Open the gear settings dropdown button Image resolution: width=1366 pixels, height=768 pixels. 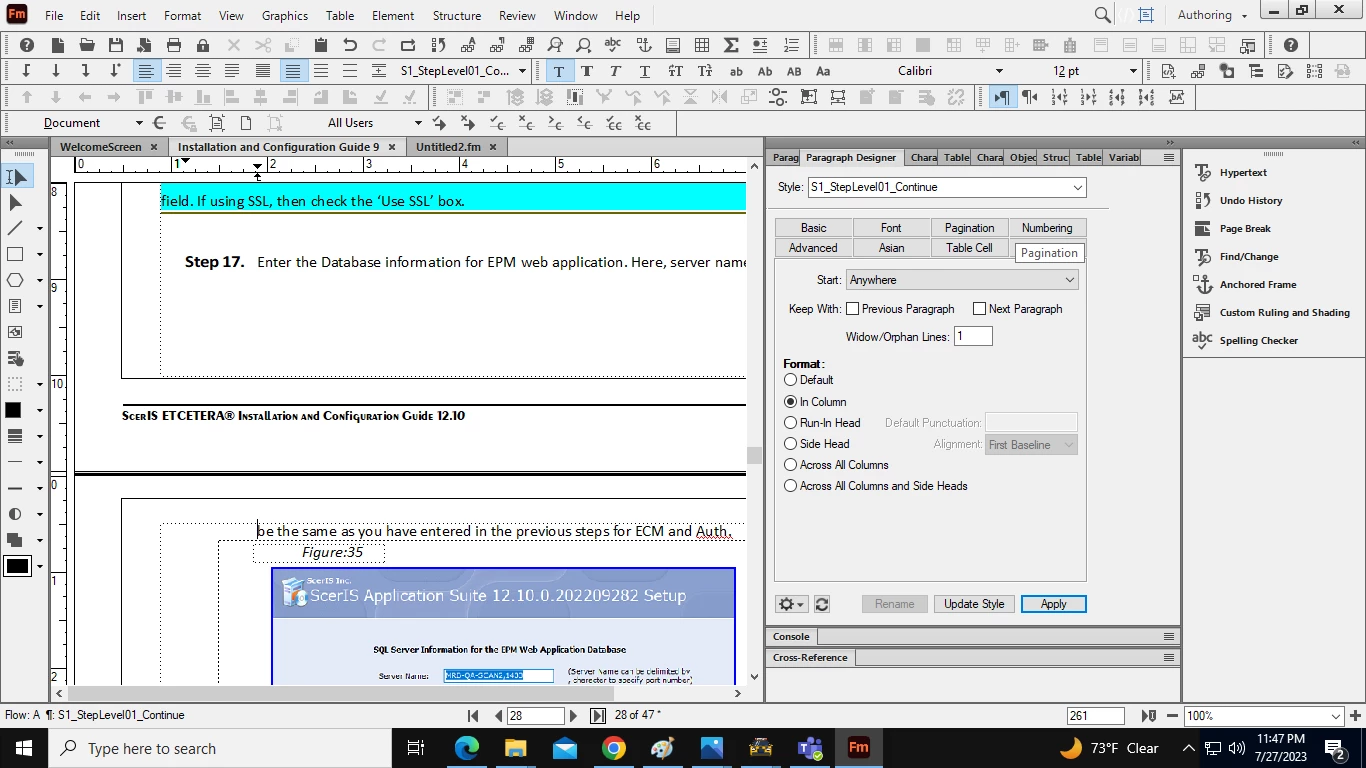(791, 604)
